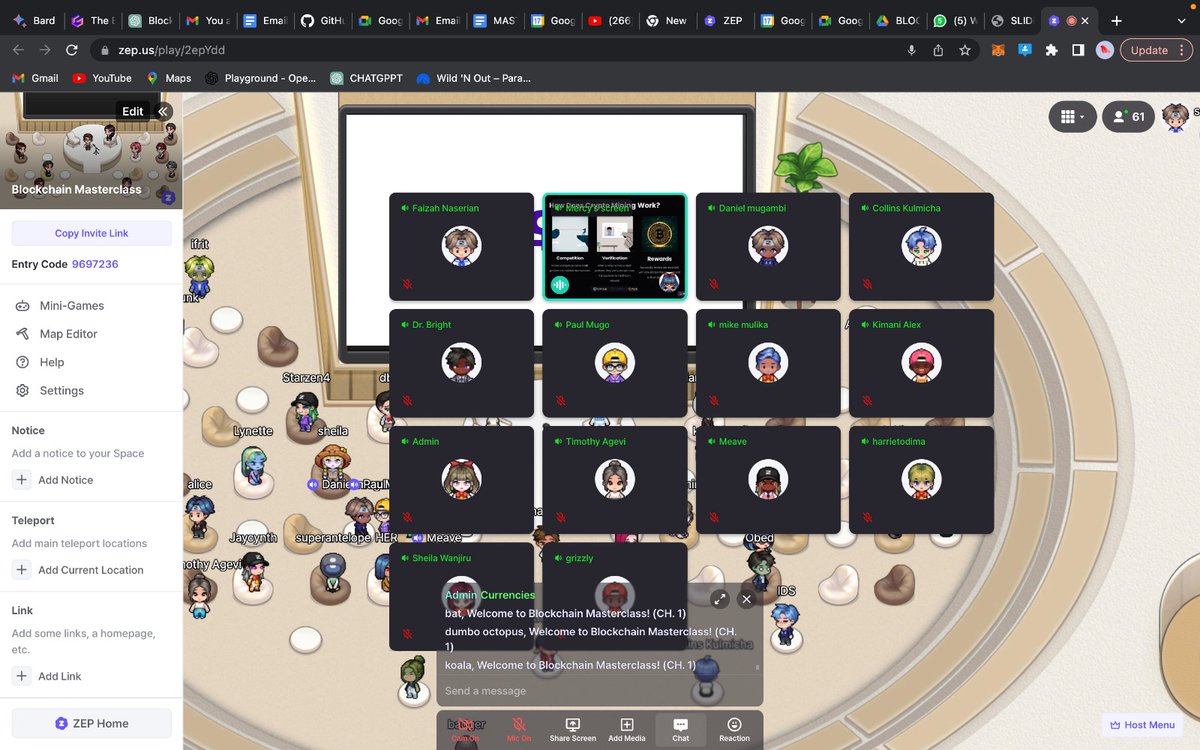Select the shared screen tile
Image resolution: width=1200 pixels, height=750 pixels.
[615, 246]
